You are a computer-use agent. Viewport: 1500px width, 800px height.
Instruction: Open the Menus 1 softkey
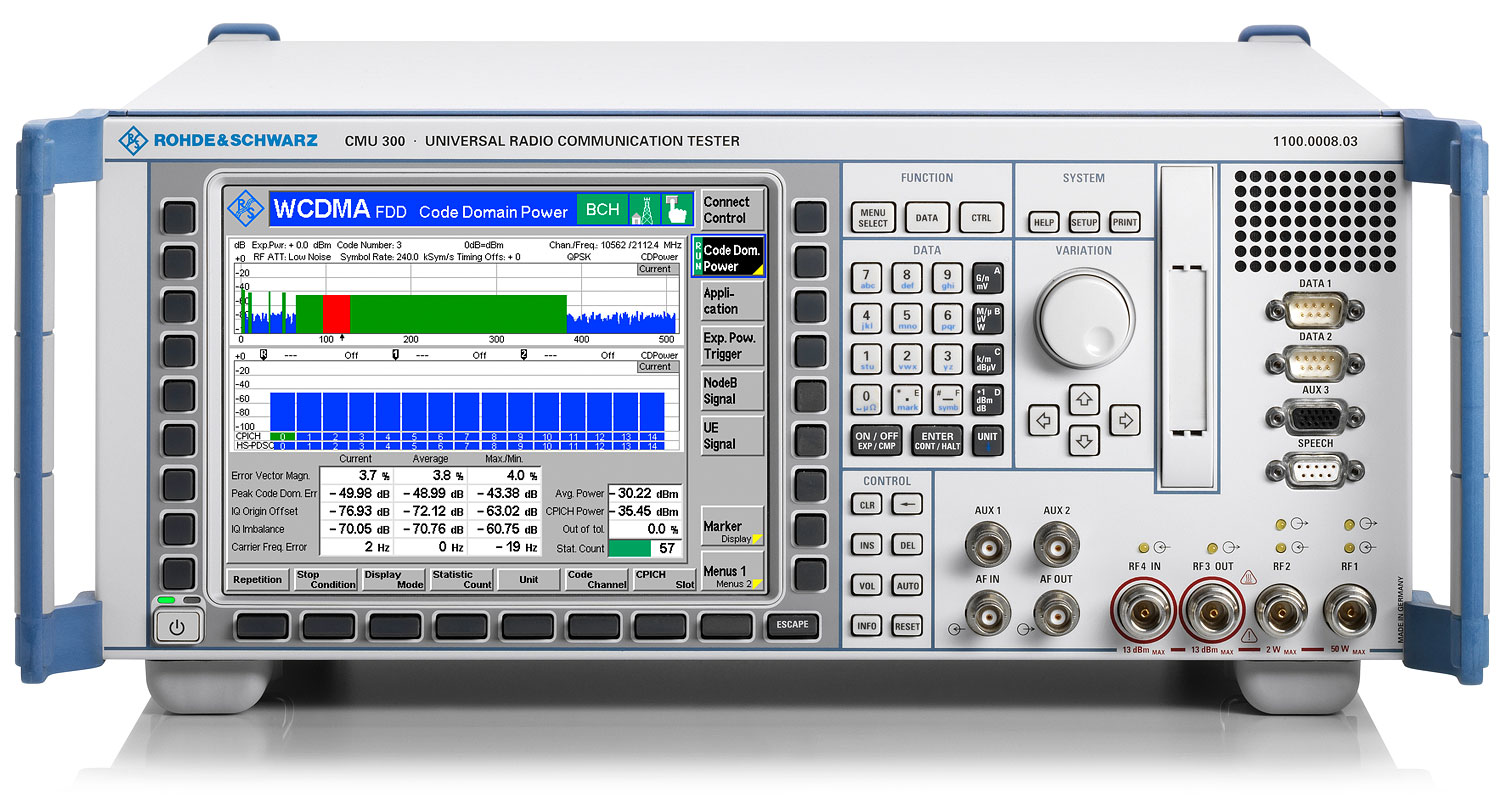coord(733,576)
